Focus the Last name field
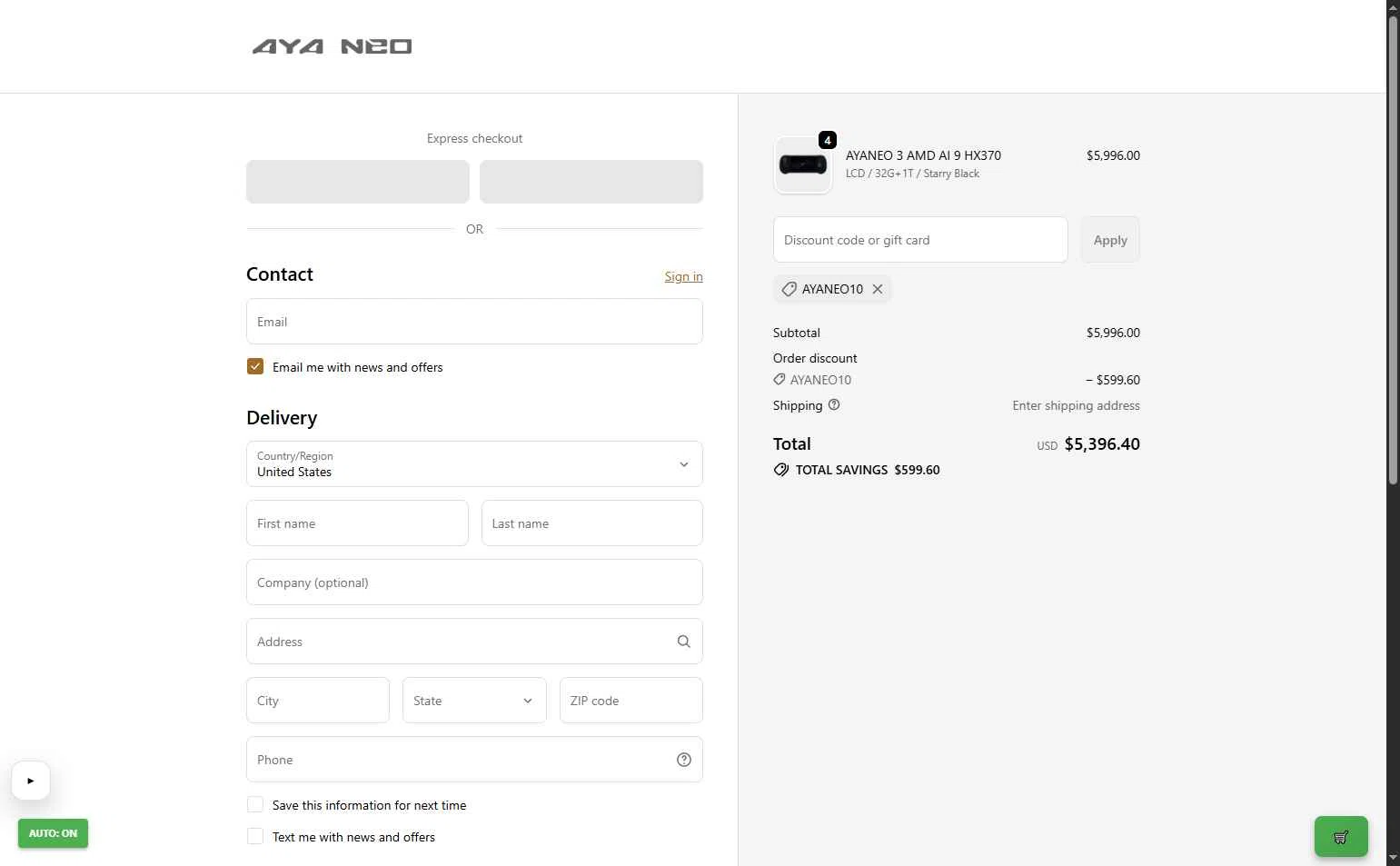The width and height of the screenshot is (1400, 866). coord(592,523)
